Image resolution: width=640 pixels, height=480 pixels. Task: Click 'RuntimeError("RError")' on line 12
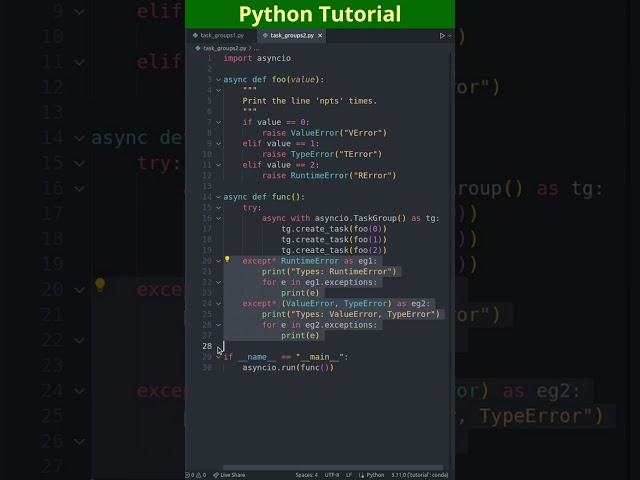(x=343, y=176)
